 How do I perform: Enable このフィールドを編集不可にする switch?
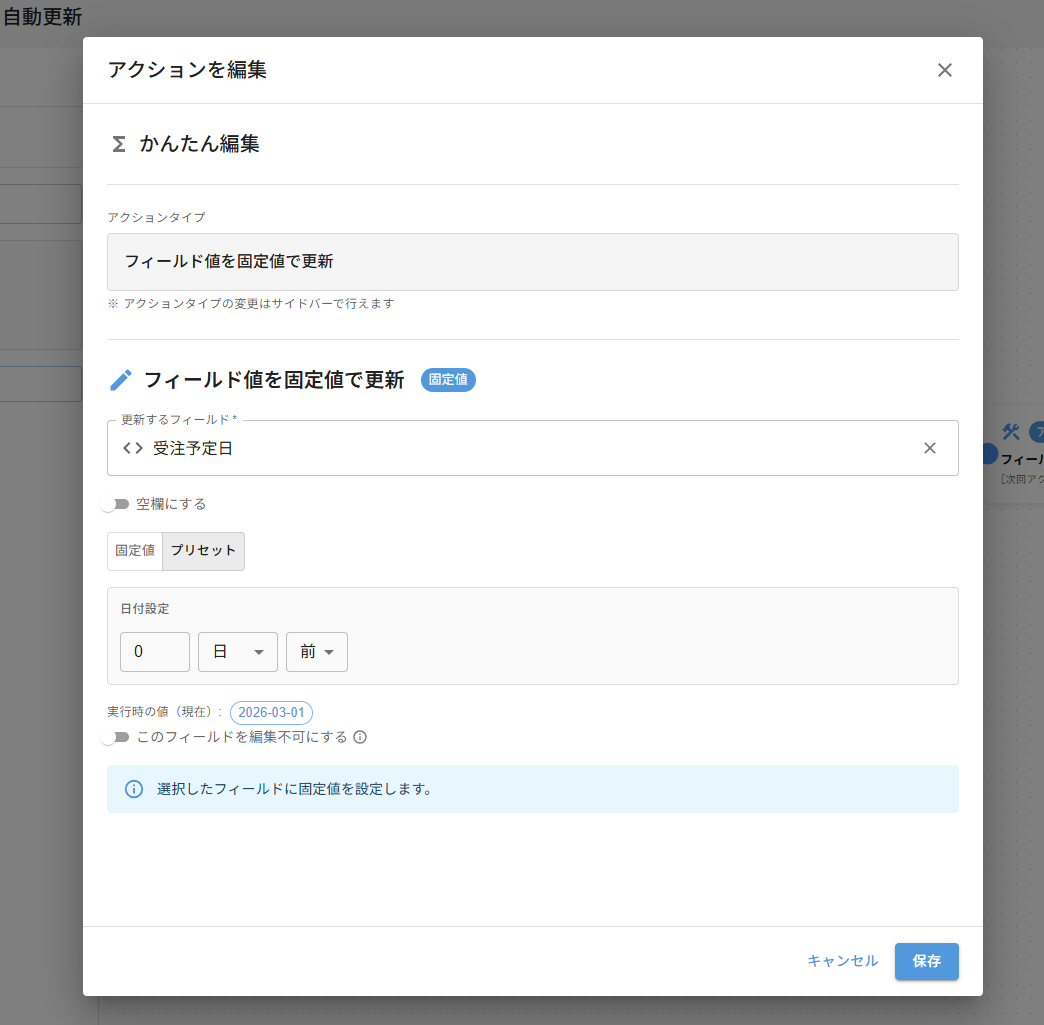(115, 737)
